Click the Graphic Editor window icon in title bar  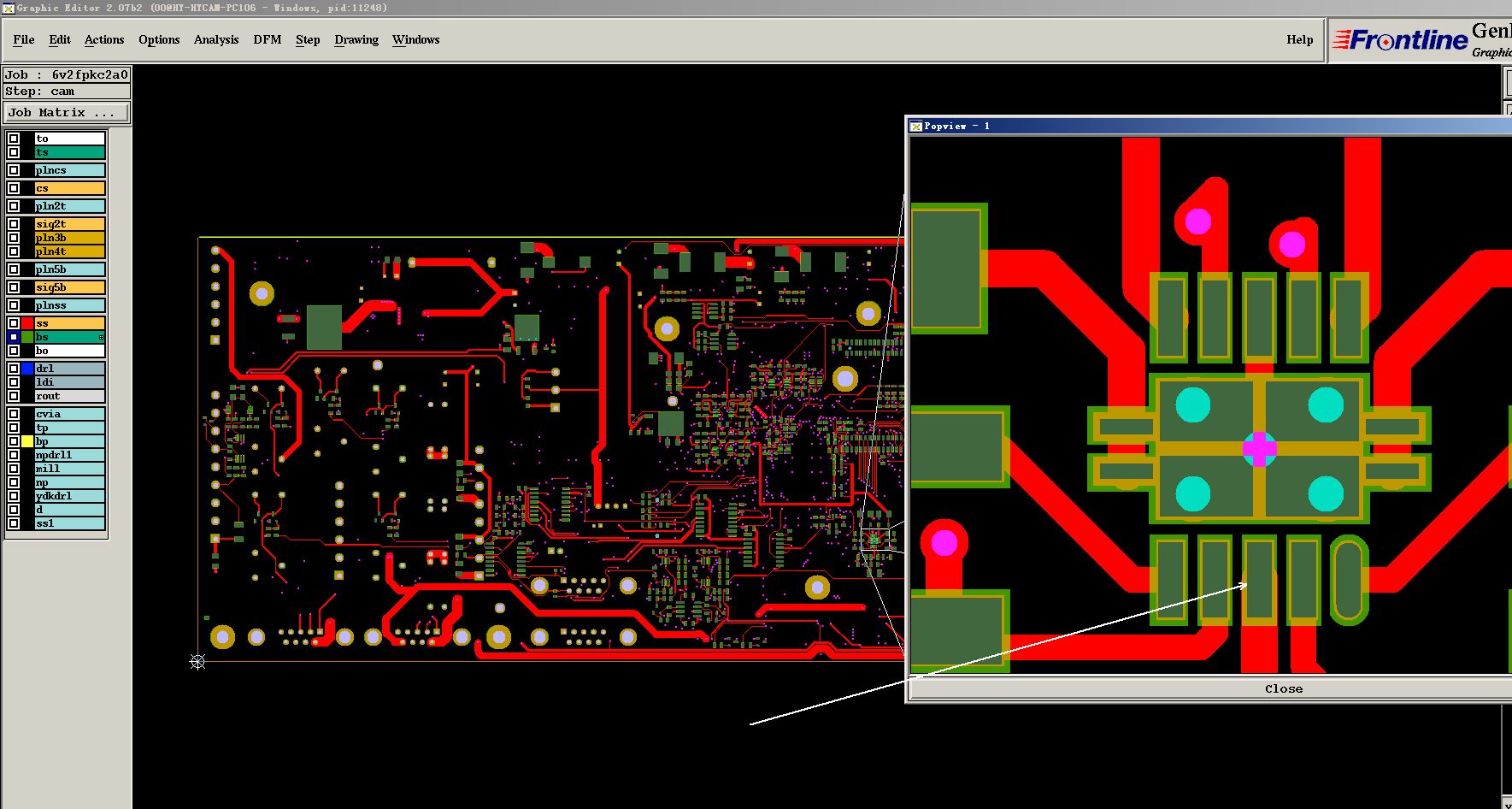(x=8, y=8)
